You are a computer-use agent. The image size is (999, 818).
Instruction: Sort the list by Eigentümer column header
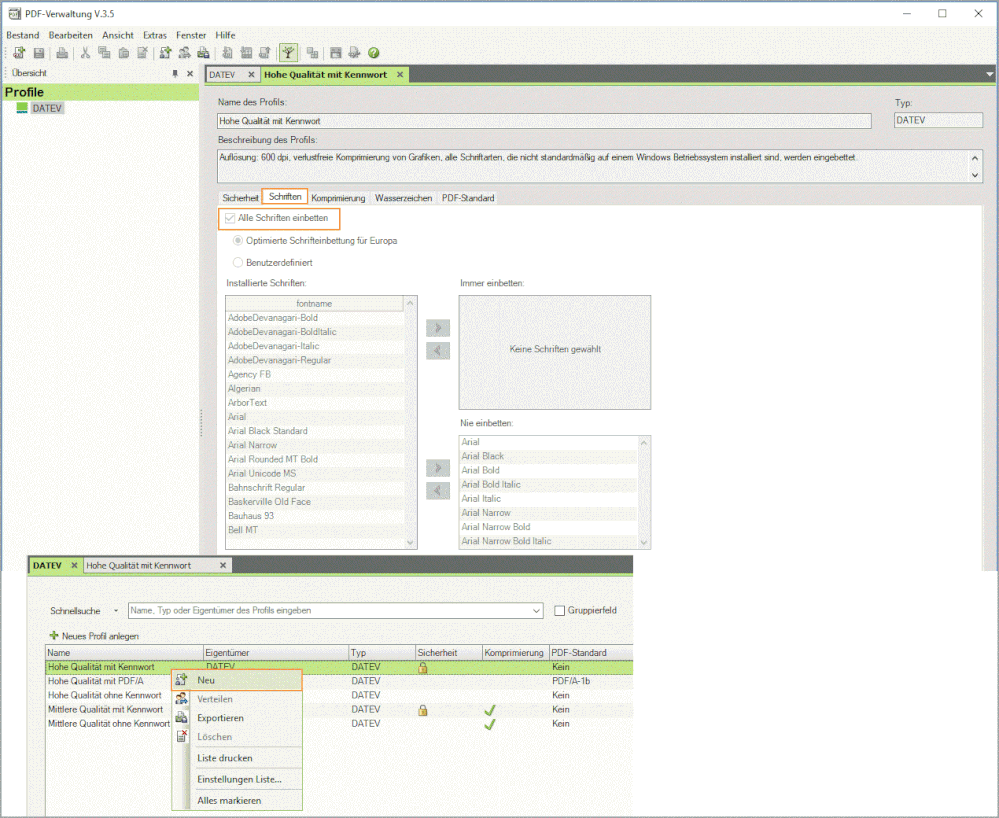(276, 652)
